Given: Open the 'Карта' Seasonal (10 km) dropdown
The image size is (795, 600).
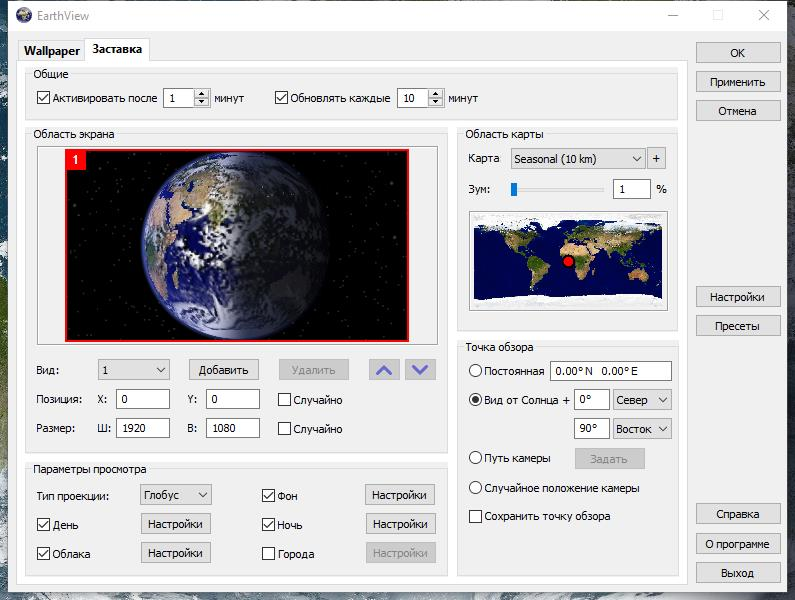Looking at the screenshot, I should click(x=577, y=158).
